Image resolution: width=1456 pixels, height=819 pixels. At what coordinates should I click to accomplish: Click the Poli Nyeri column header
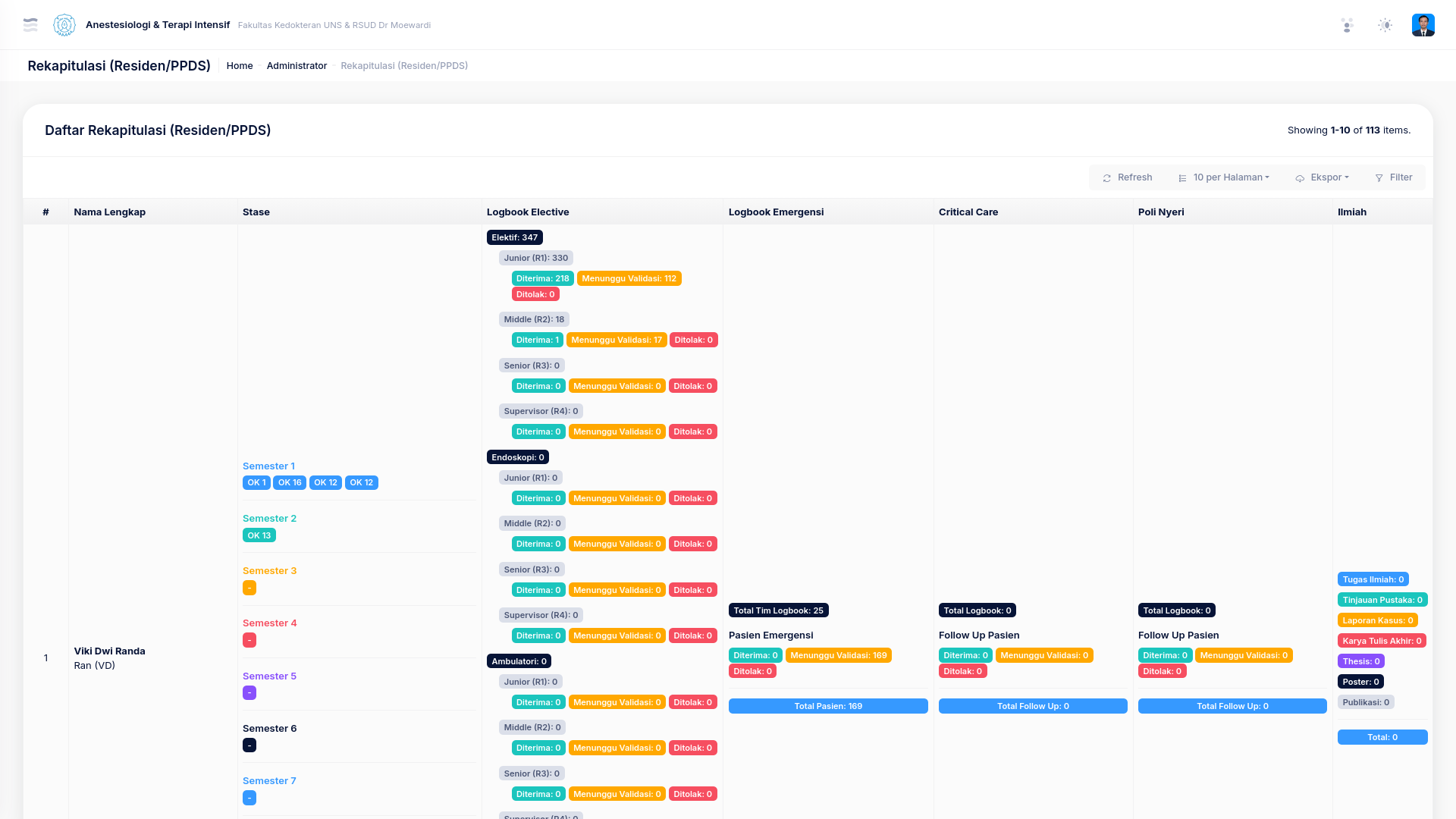(x=1161, y=212)
